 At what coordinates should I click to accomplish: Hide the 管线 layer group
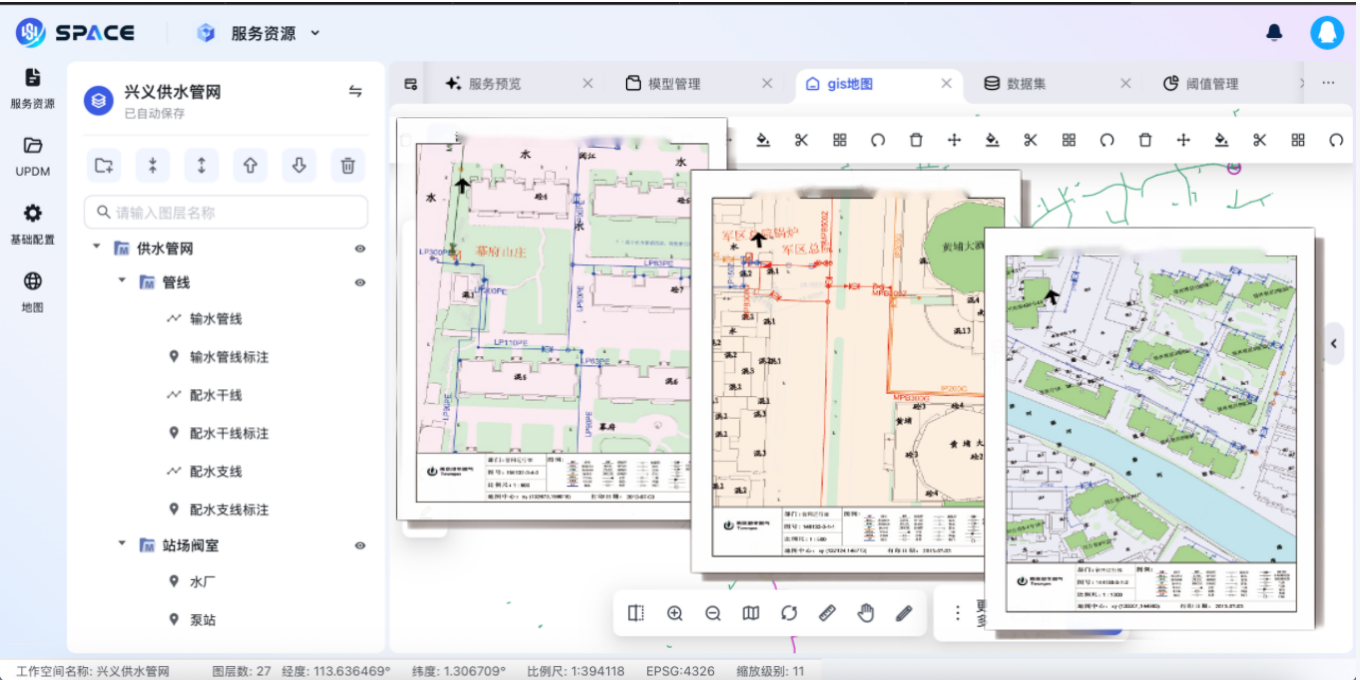360,283
